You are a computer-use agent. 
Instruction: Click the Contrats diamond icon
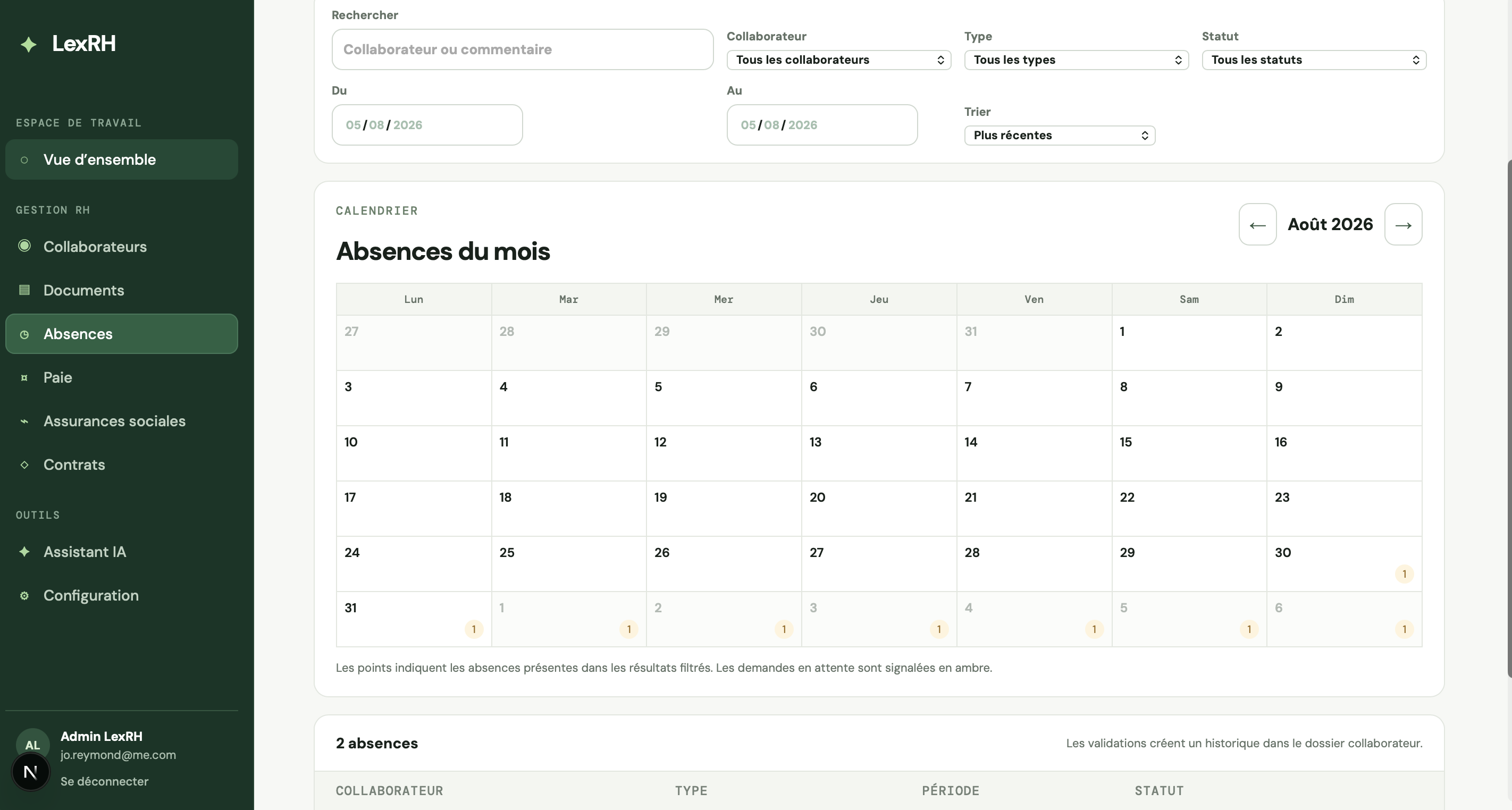tap(24, 465)
